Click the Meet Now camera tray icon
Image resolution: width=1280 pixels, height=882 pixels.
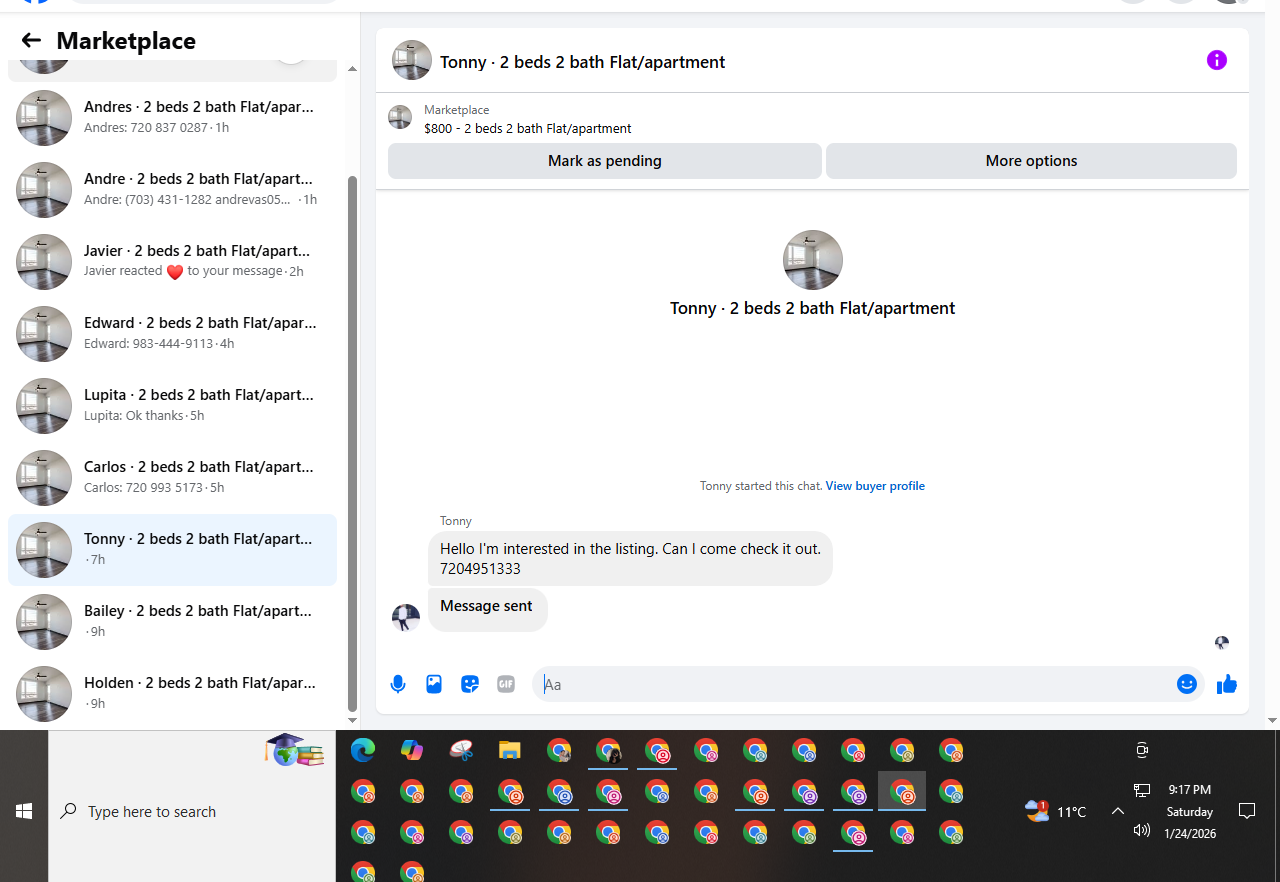tap(1142, 750)
